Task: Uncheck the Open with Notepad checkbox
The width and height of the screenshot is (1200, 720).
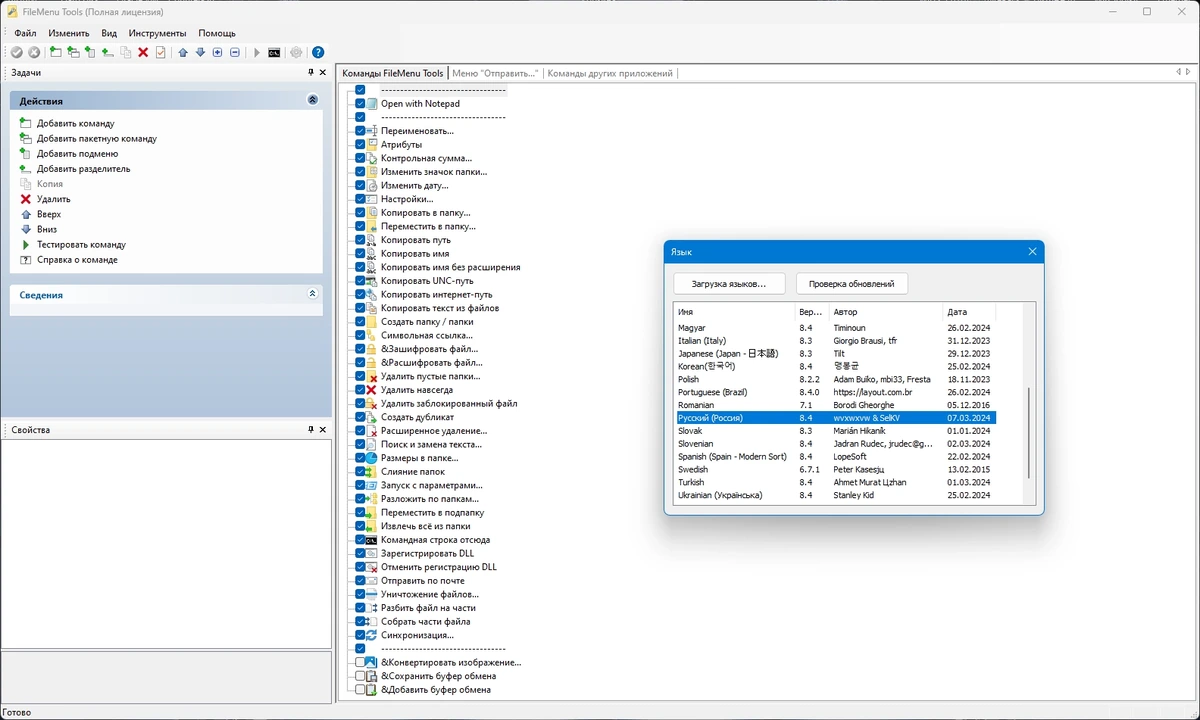Action: coord(360,104)
